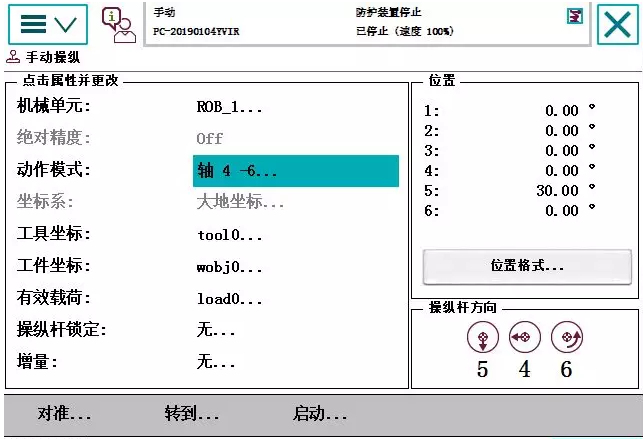Close the manual jogging window
This screenshot has height=439, width=643.
click(618, 25)
